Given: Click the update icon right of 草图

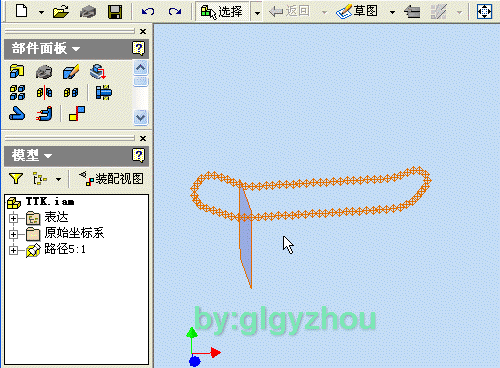Looking at the screenshot, I should [x=412, y=12].
